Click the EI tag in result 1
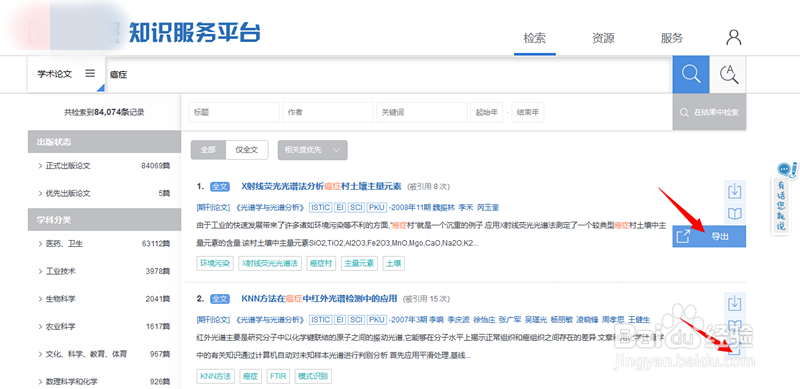The image size is (800, 389). click(x=340, y=207)
